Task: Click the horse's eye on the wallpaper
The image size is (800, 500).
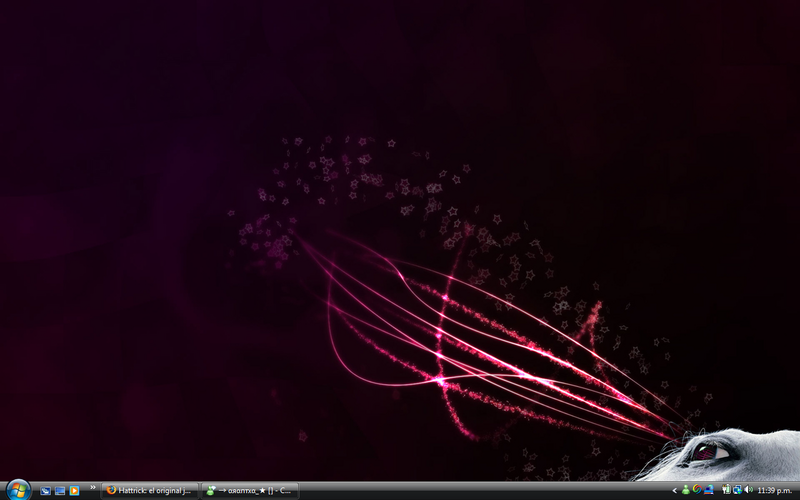Action: (x=706, y=452)
